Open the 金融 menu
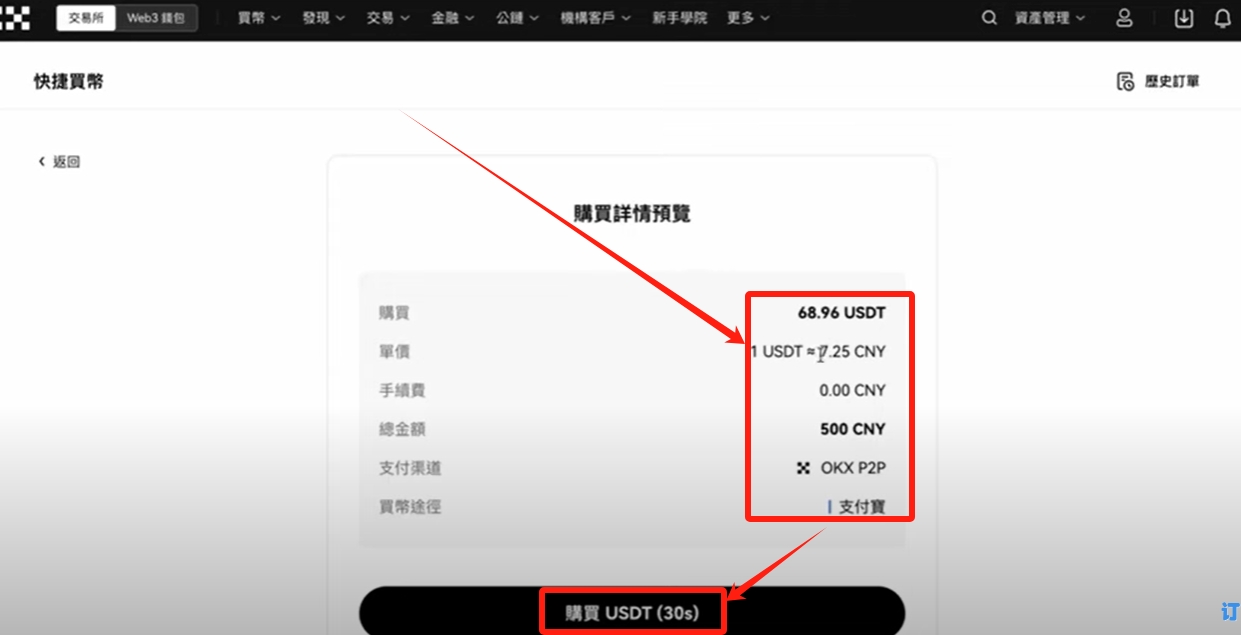The image size is (1241, 635). 452,18
